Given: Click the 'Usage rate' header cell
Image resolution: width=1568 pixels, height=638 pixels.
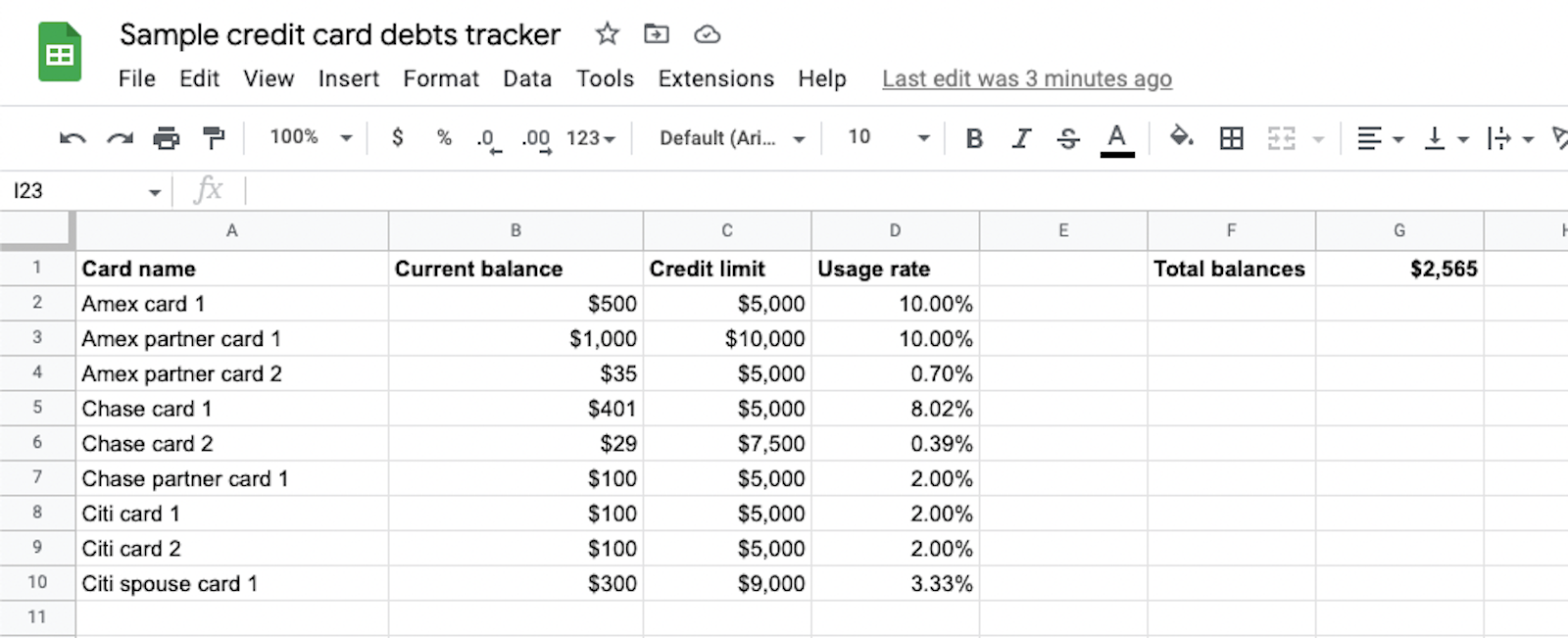Looking at the screenshot, I should point(895,269).
